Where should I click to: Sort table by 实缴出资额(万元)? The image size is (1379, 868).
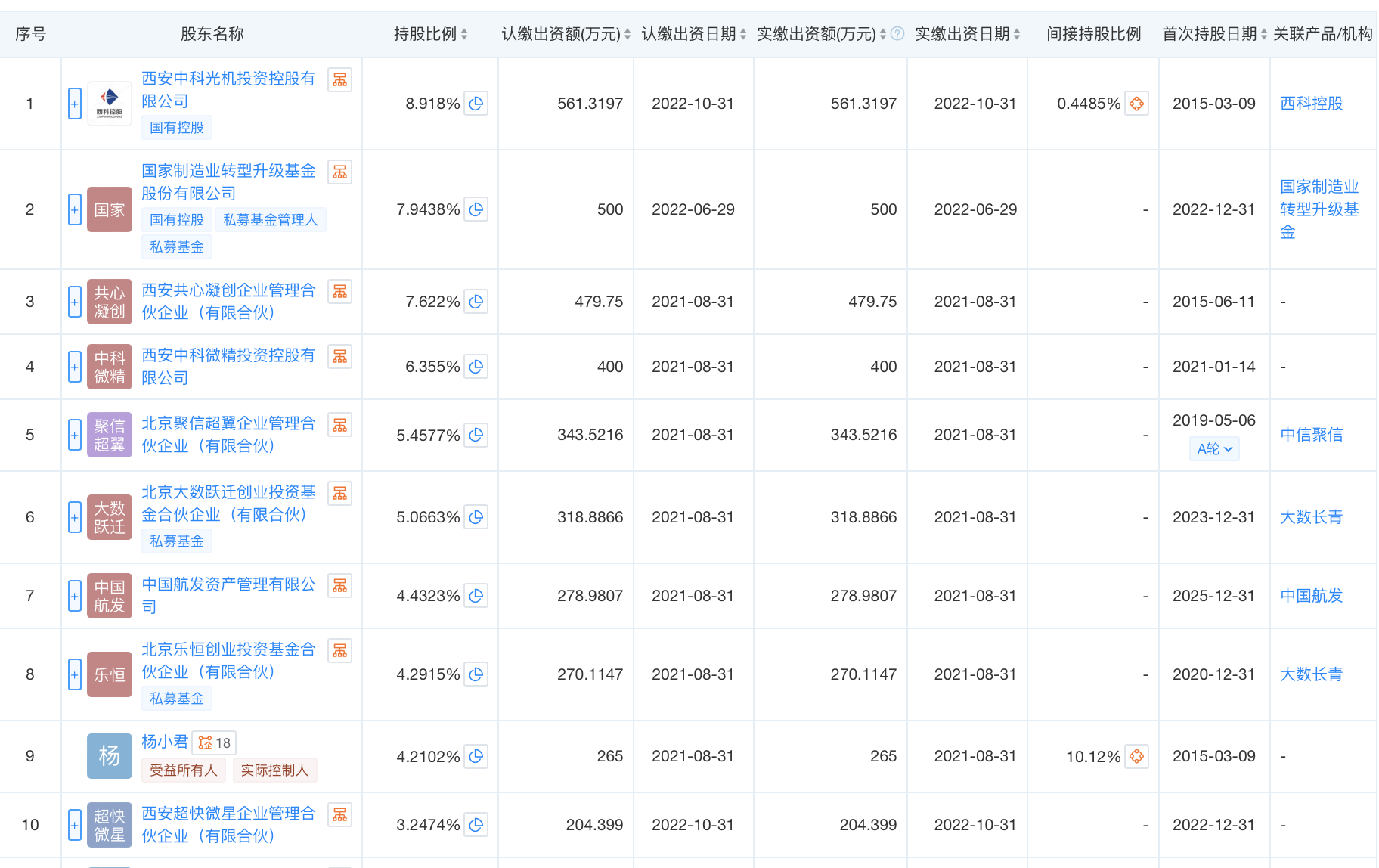click(x=883, y=34)
